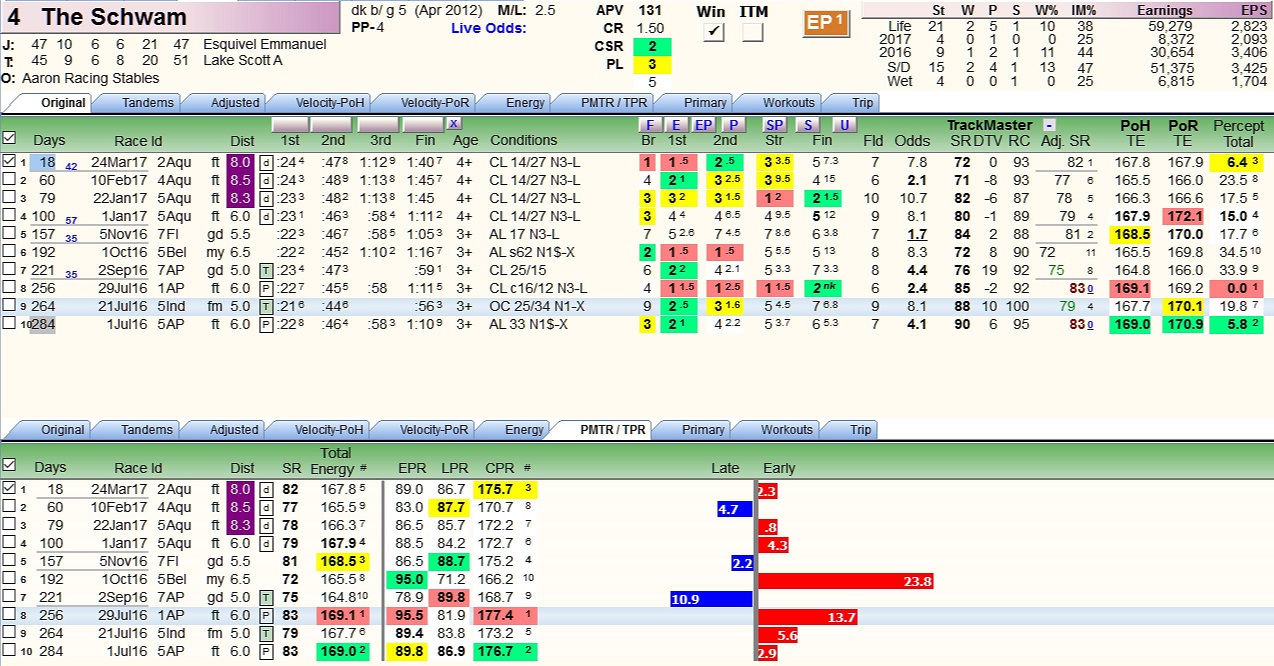Click the F pace-style filter button
This screenshot has height=666, width=1274.
pyautogui.click(x=649, y=124)
